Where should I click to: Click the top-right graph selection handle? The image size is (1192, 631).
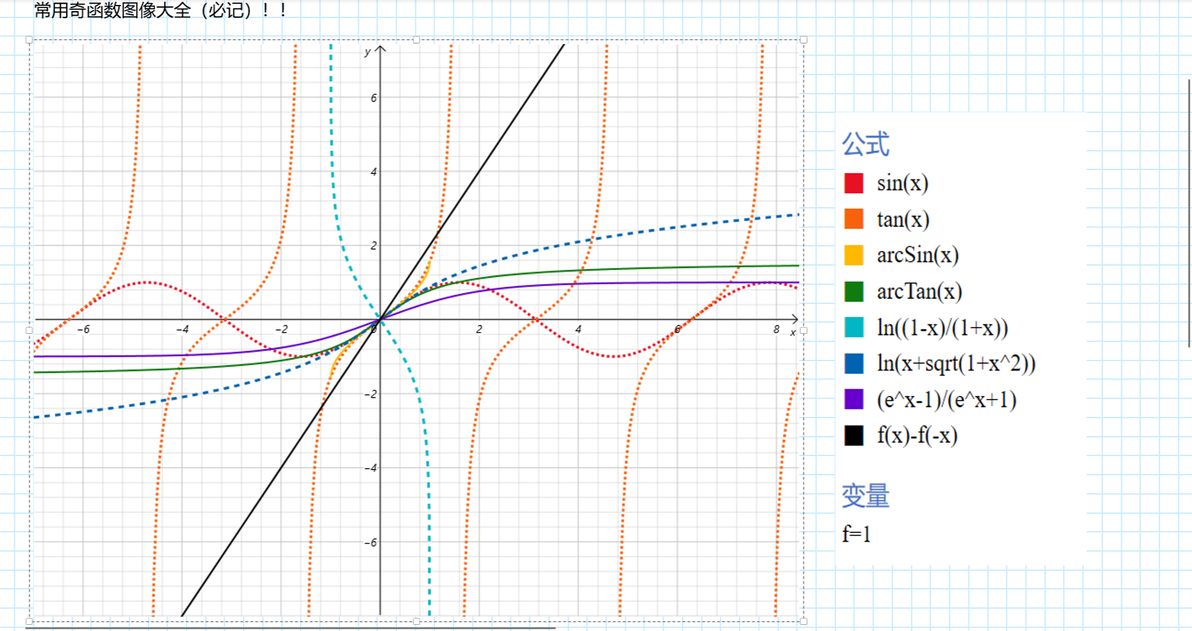coord(804,40)
